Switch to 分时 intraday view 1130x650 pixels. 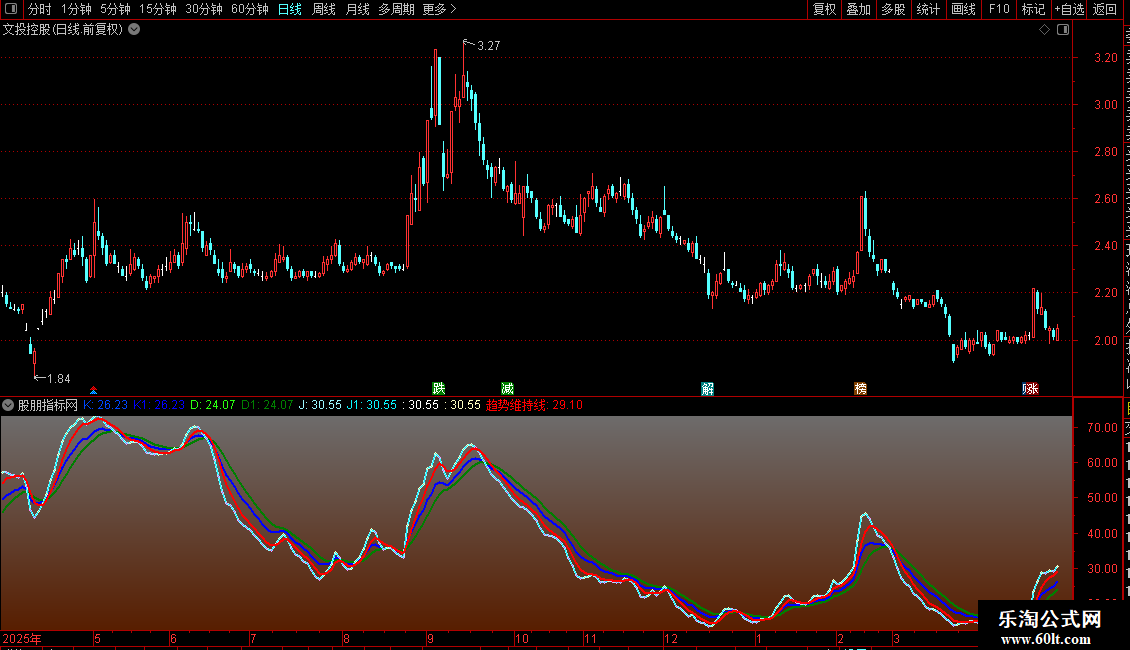(40, 9)
